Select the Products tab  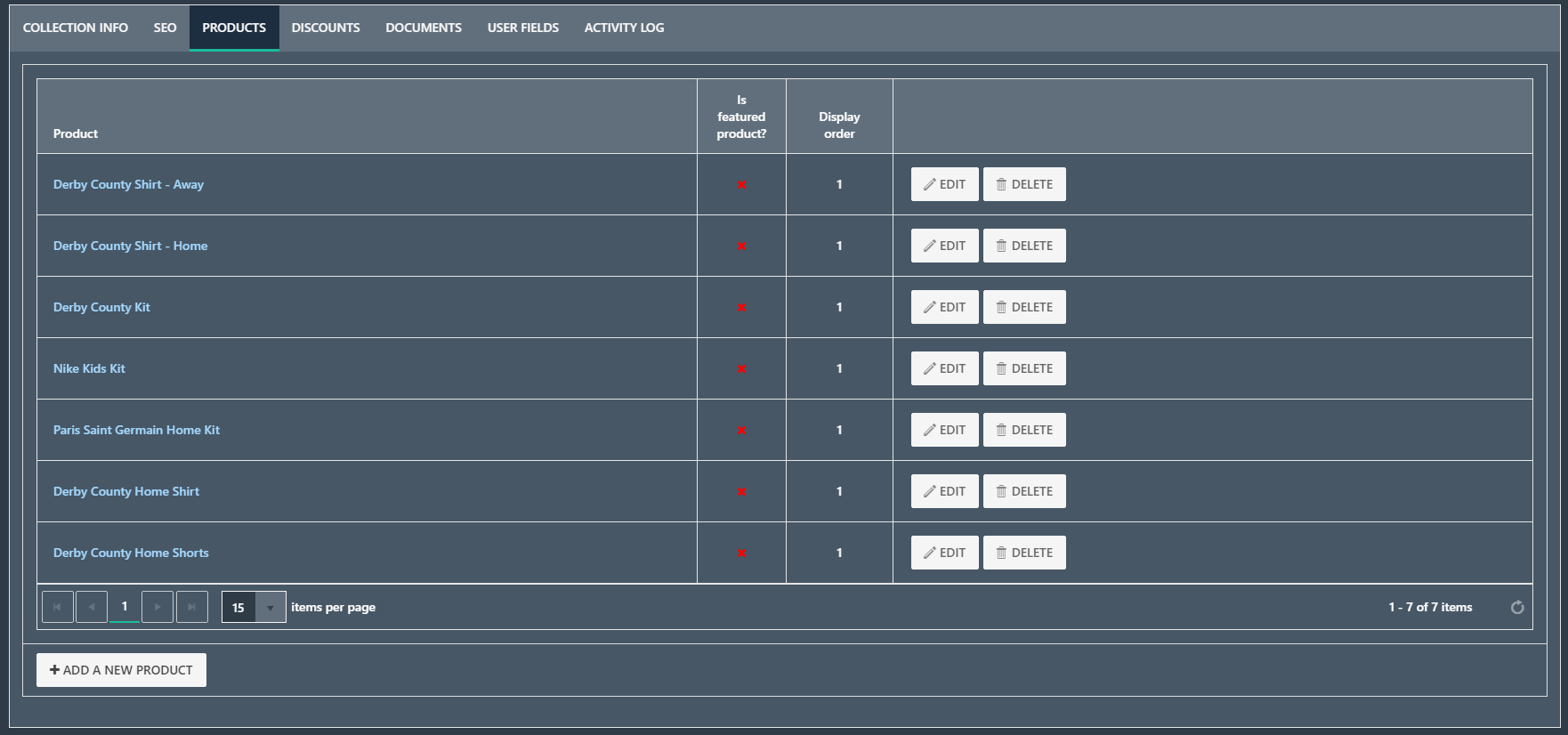click(x=234, y=28)
